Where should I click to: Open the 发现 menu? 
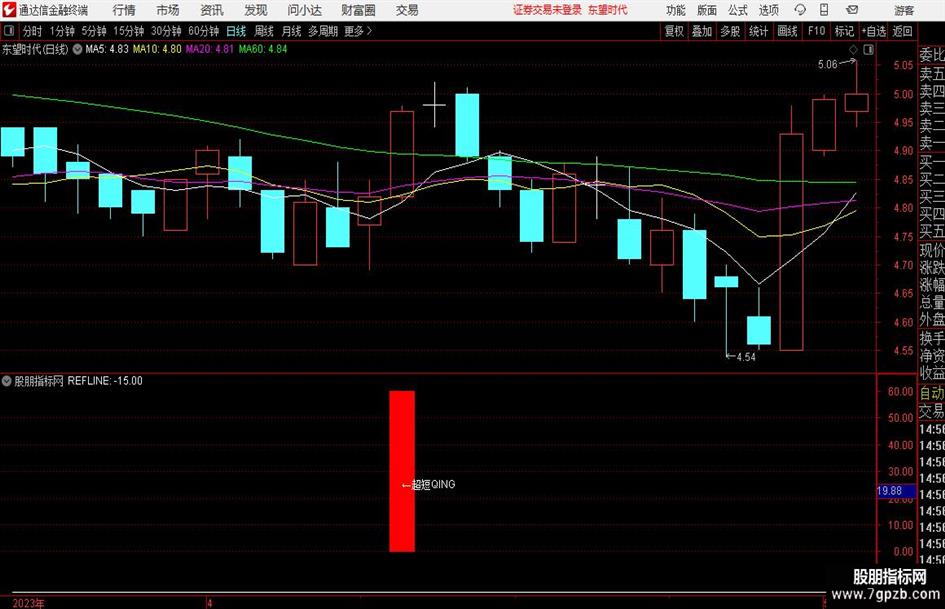(256, 10)
